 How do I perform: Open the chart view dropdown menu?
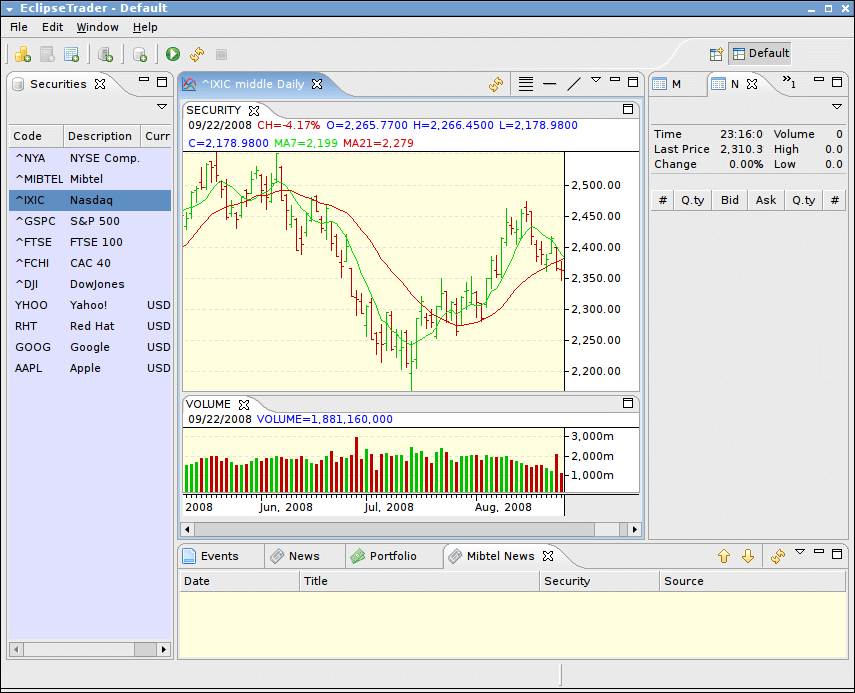(596, 80)
